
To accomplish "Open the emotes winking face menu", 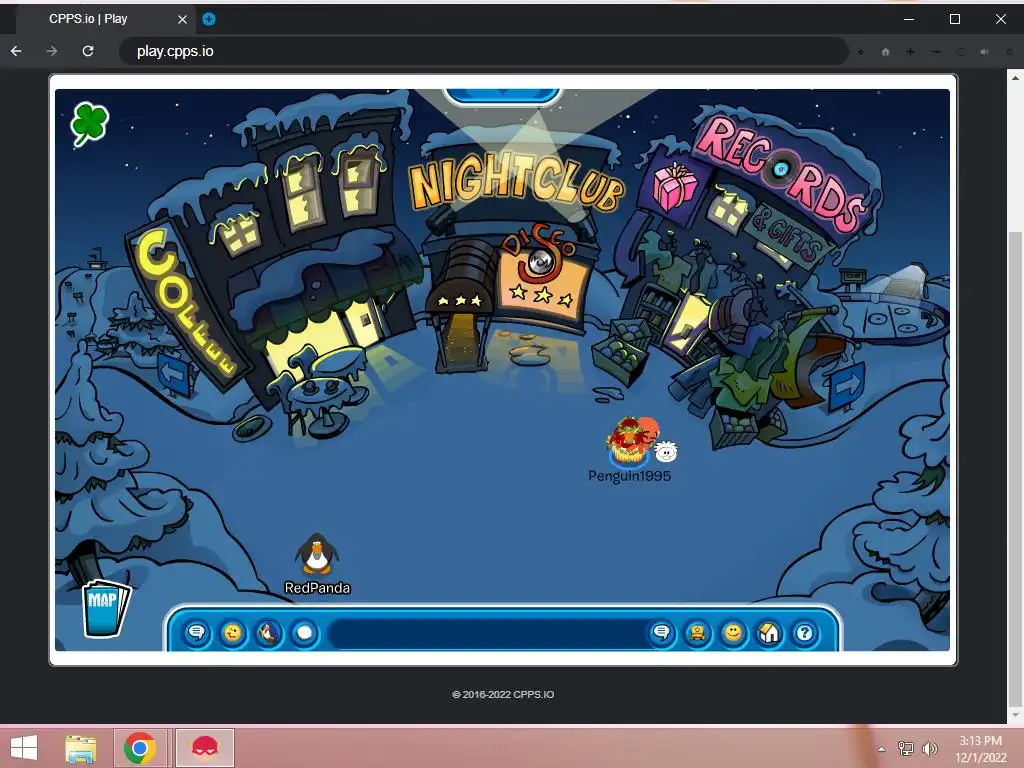I will click(232, 633).
